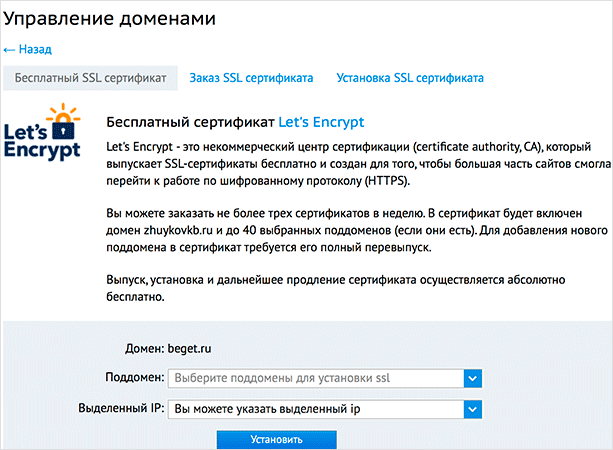Image resolution: width=613 pixels, height=450 pixels.
Task: Click the paragraph starting with Выпуск, установка
Action: (x=335, y=288)
